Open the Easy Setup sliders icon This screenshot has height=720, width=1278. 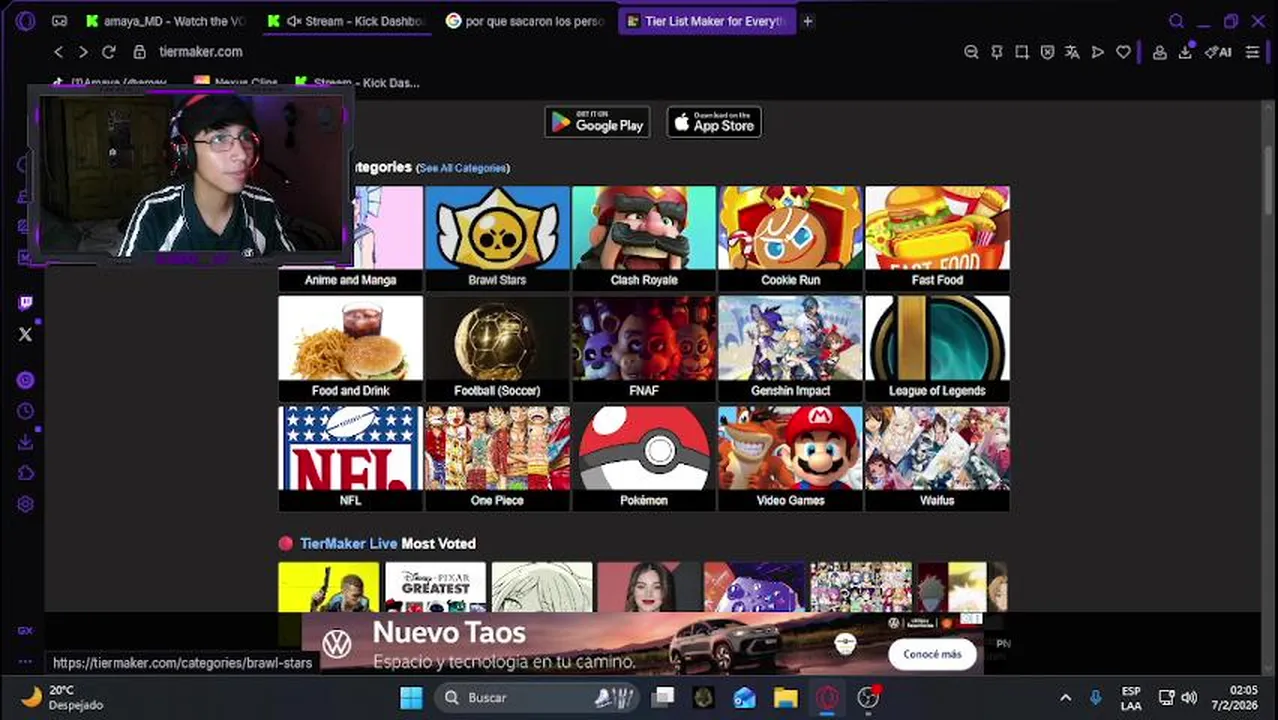coord(1252,52)
